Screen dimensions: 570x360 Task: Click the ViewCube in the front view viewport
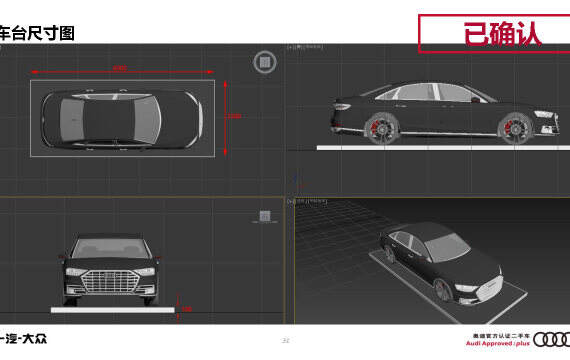coord(265,216)
